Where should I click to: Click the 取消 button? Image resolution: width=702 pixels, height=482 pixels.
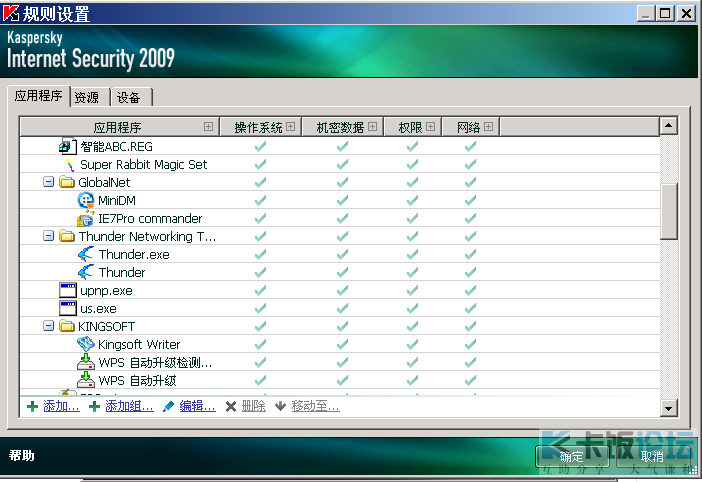pyautogui.click(x=652, y=456)
